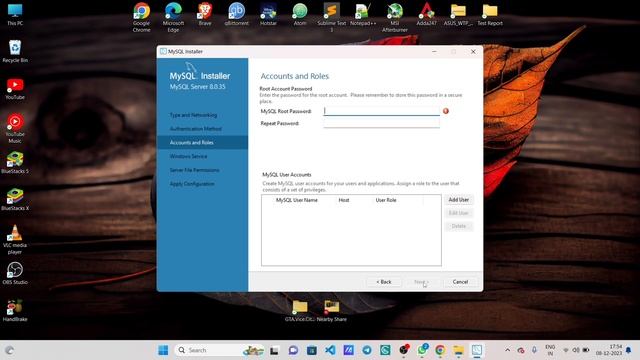Screen dimensions: 640x360
Task: Go Back to previous installer step
Action: [x=384, y=282]
